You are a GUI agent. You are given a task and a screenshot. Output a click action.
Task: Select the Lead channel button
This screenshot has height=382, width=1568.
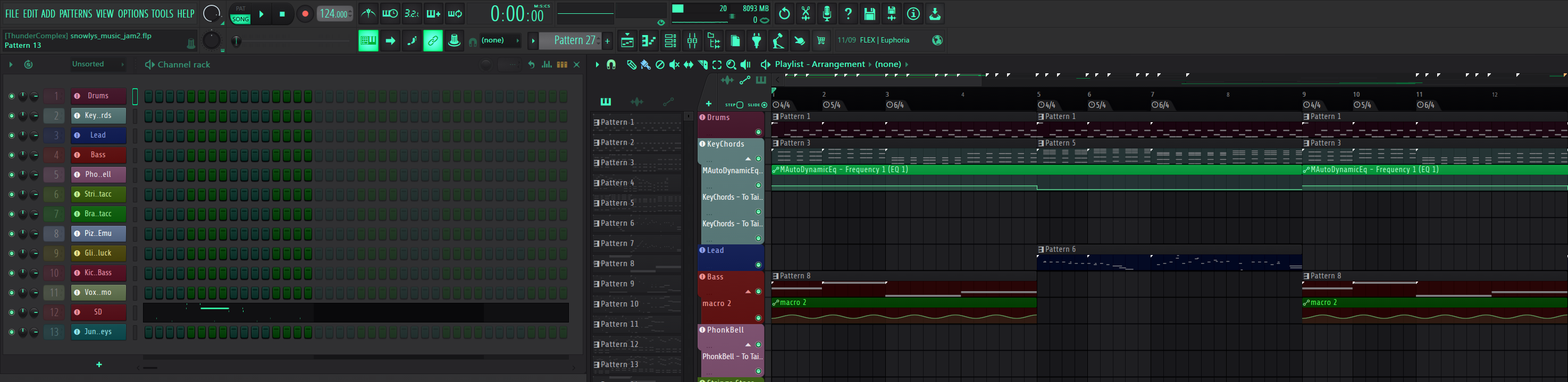[98, 135]
